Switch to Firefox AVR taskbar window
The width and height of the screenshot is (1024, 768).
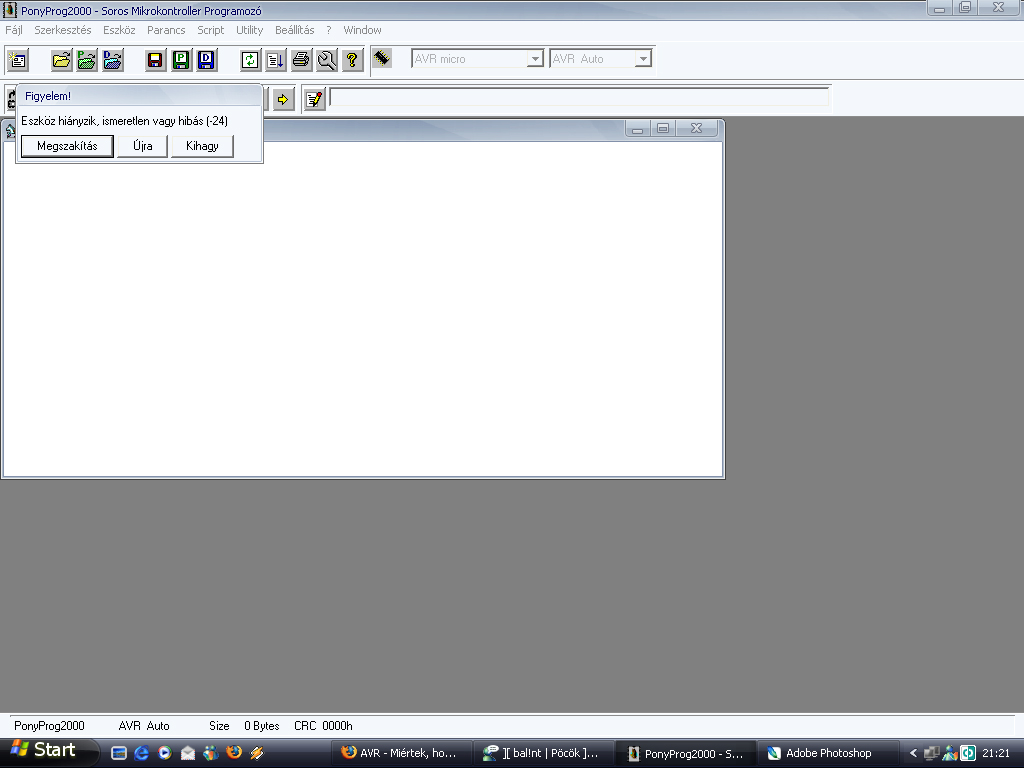401,753
